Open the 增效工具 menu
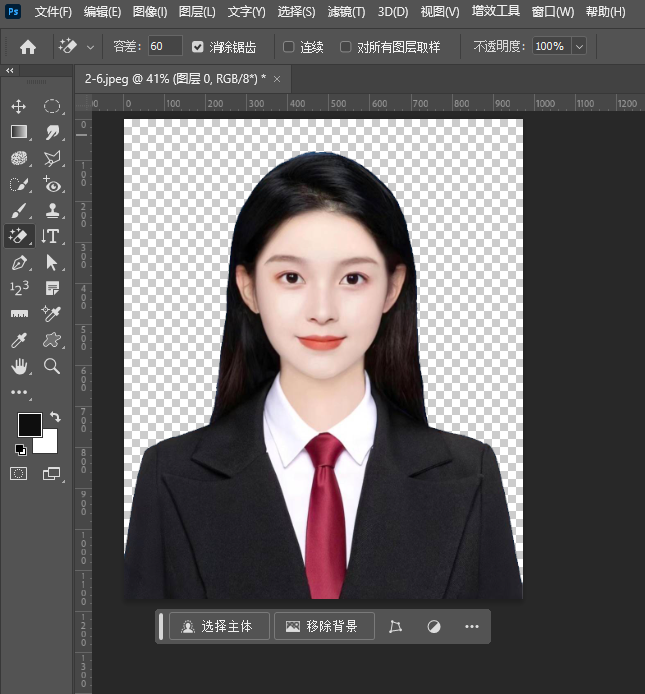 [496, 11]
